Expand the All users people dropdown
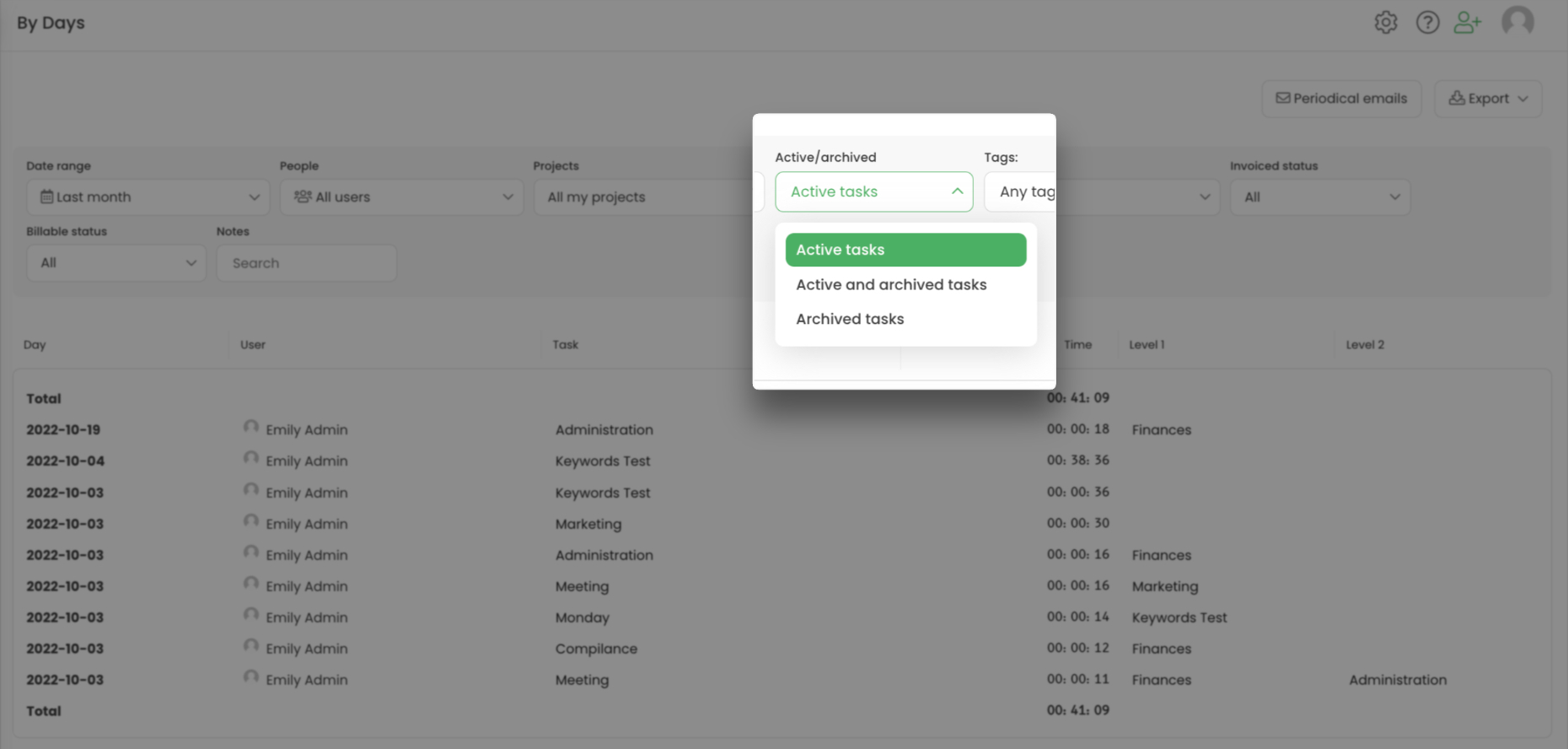1568x749 pixels. (x=402, y=197)
